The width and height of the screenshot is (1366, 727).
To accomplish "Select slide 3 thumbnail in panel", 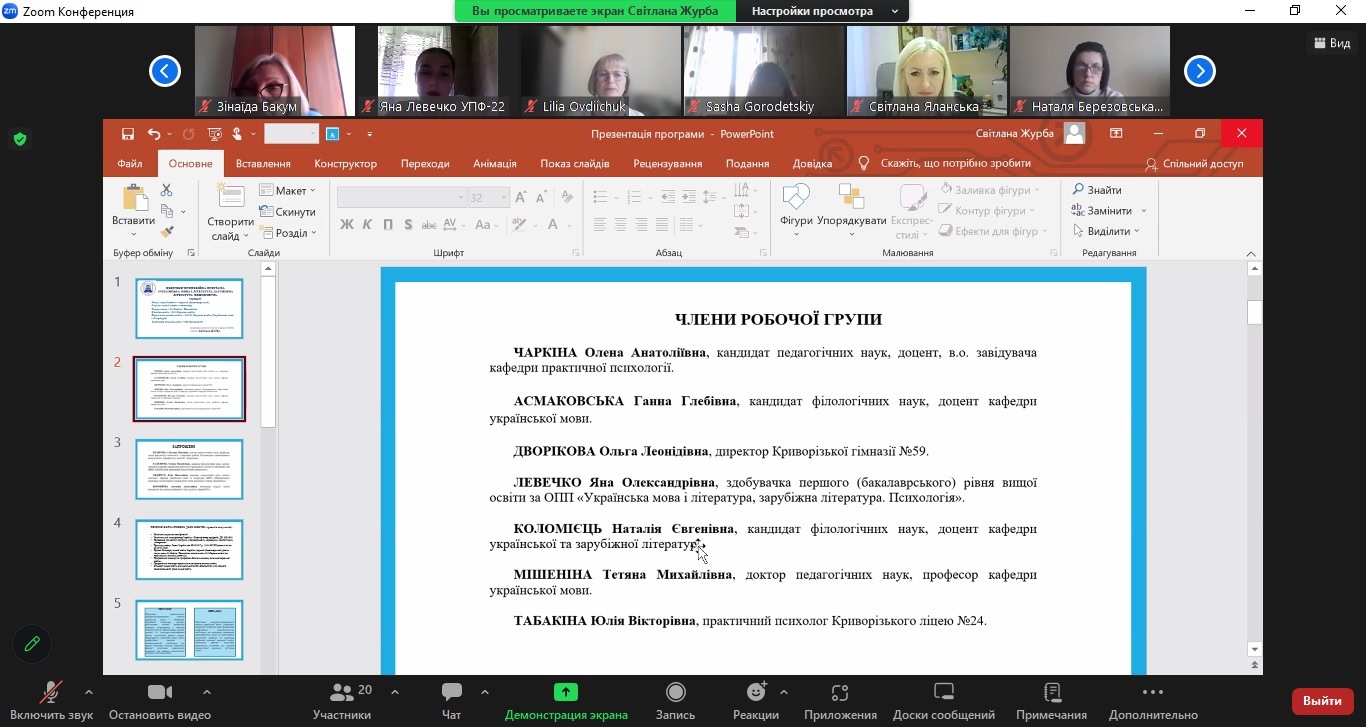I will (189, 469).
